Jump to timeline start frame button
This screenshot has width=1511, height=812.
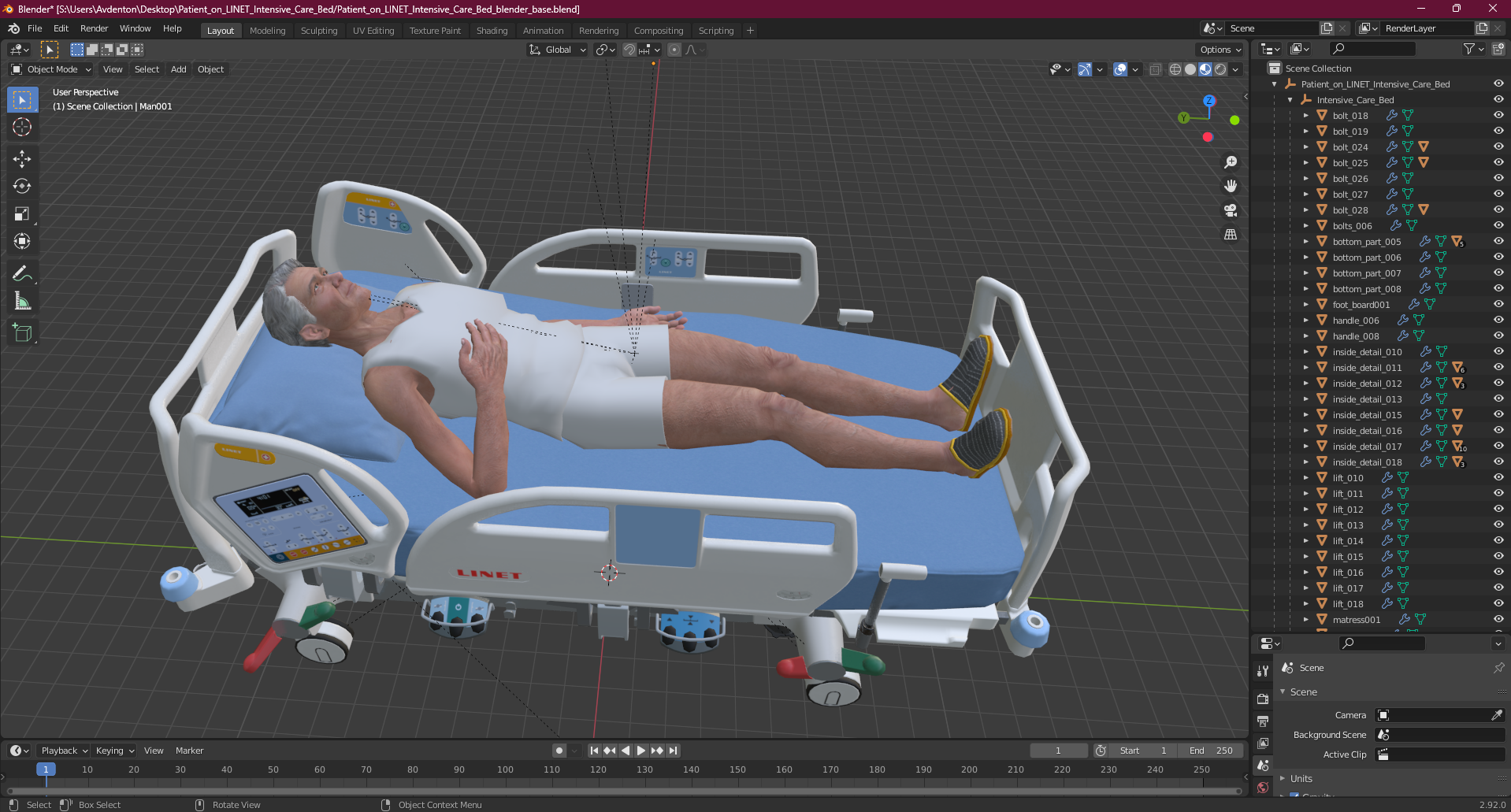[594, 751]
